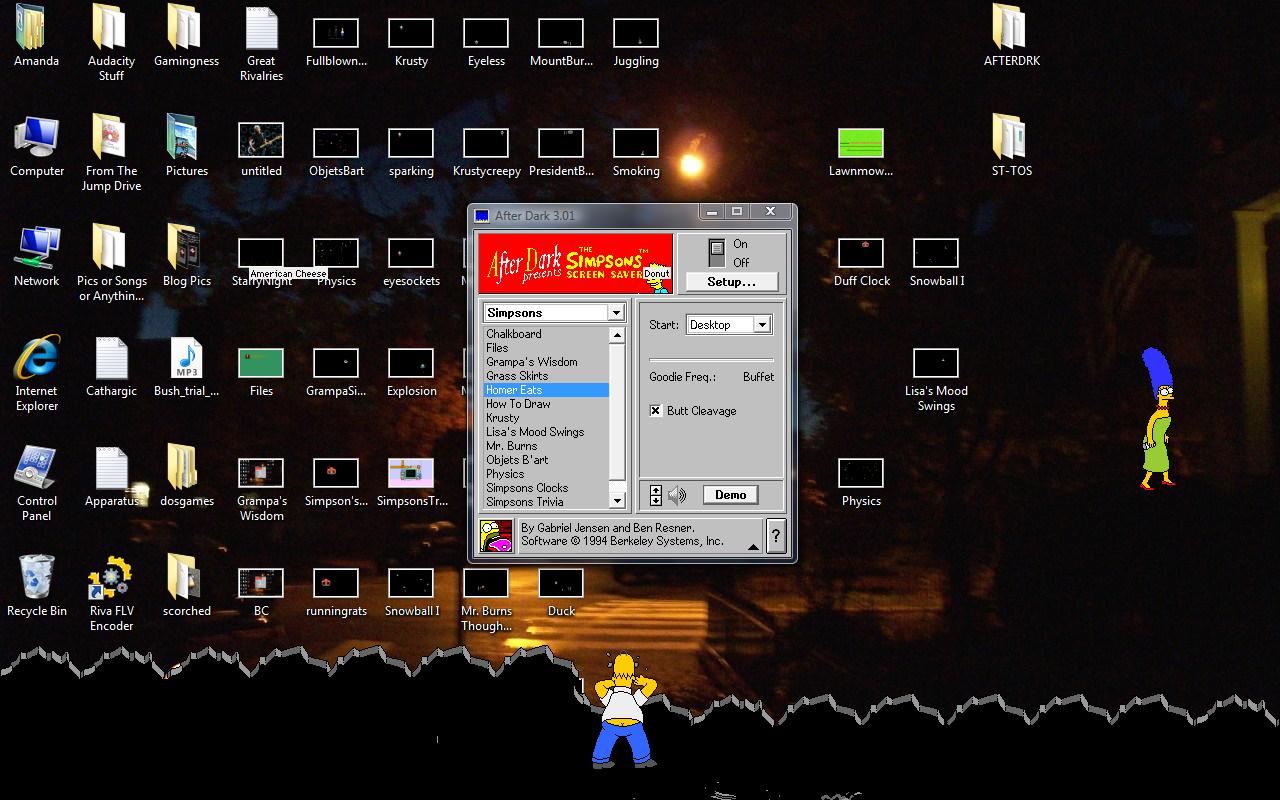Choose Objets B'art in the module list
The image size is (1280, 800).
coord(546,460)
